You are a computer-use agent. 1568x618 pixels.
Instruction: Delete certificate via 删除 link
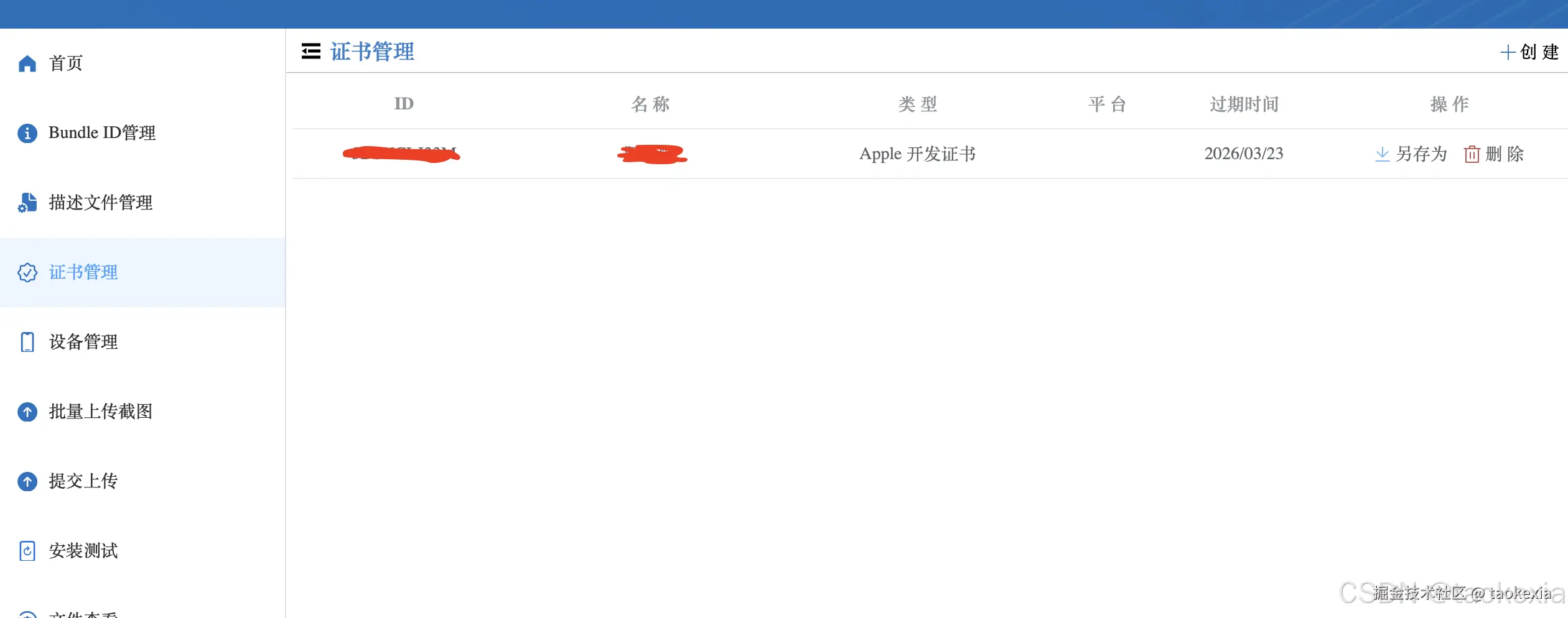click(x=1504, y=154)
